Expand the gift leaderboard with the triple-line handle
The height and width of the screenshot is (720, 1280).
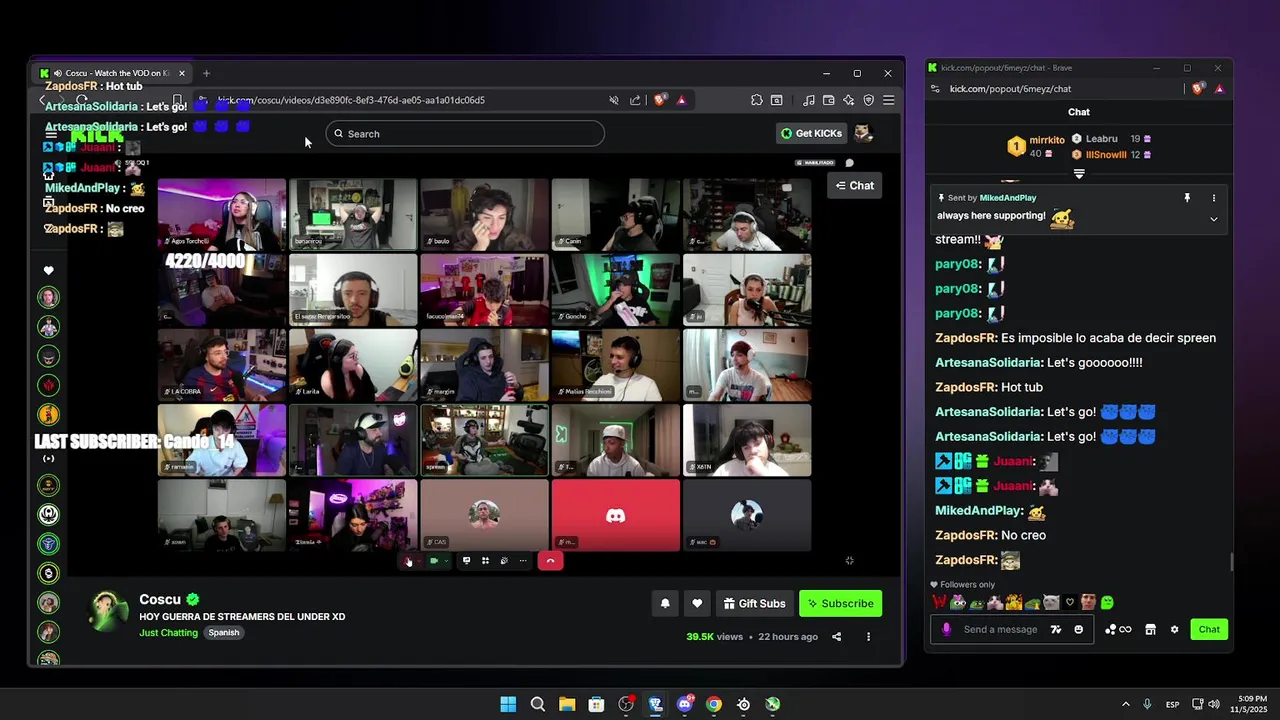pos(1078,174)
